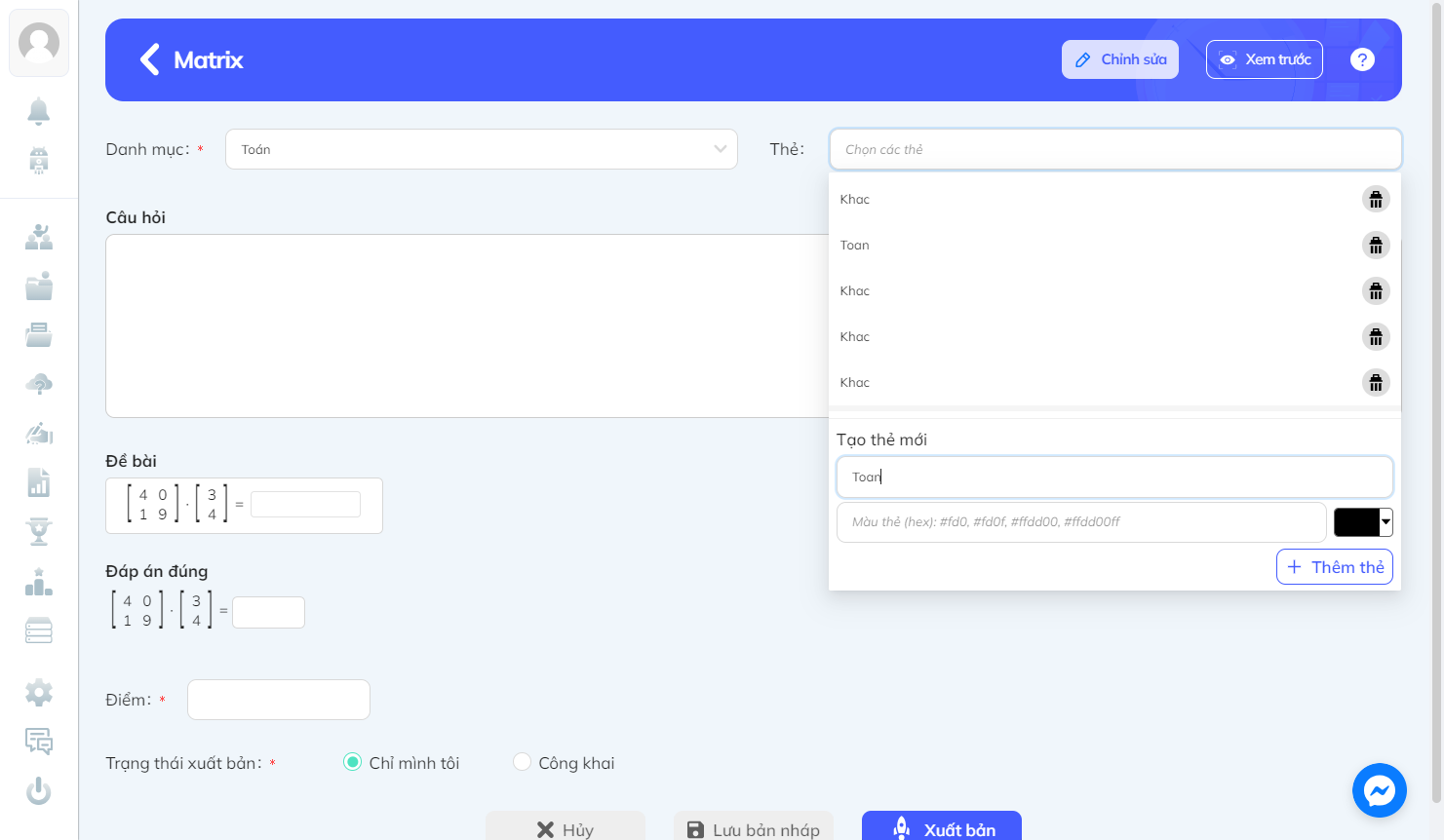1444x840 pixels.
Task: Open the black color picker dropdown arrow
Action: (x=1385, y=522)
